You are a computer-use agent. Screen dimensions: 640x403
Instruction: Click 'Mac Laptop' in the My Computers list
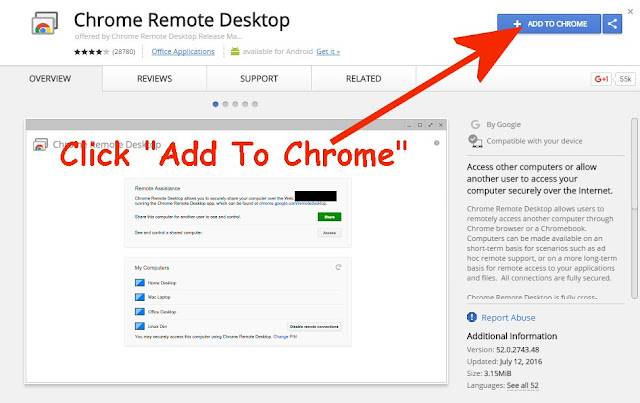(159, 297)
